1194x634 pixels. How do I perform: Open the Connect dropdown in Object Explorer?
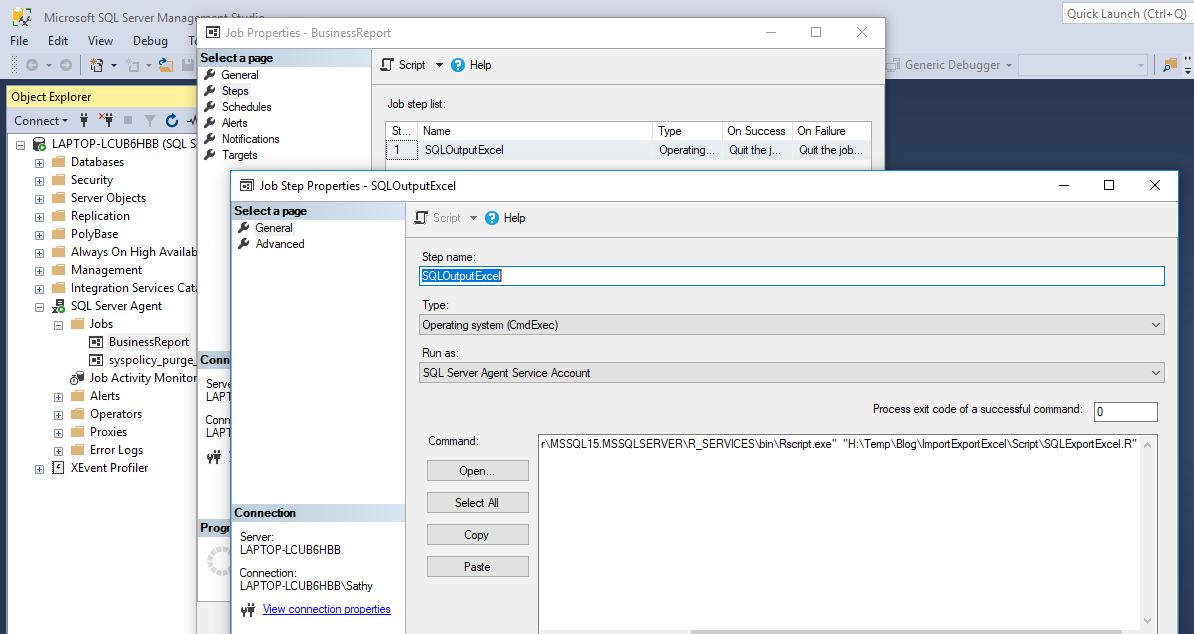tap(41, 120)
